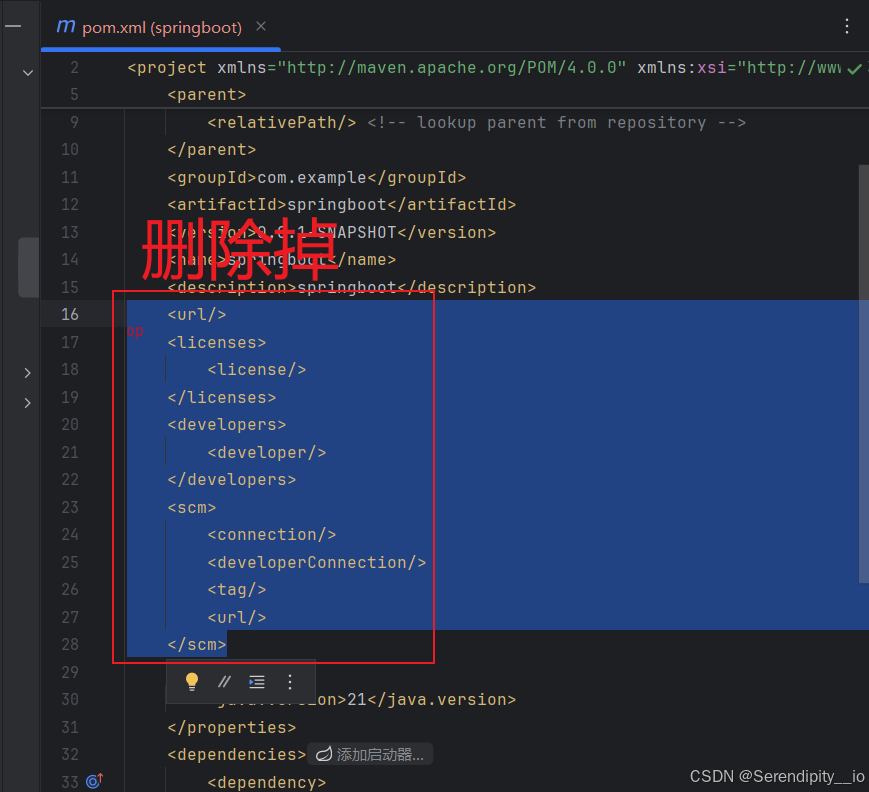Click the <tag/> element on line 26
Viewport: 869px width, 792px height.
(x=237, y=590)
